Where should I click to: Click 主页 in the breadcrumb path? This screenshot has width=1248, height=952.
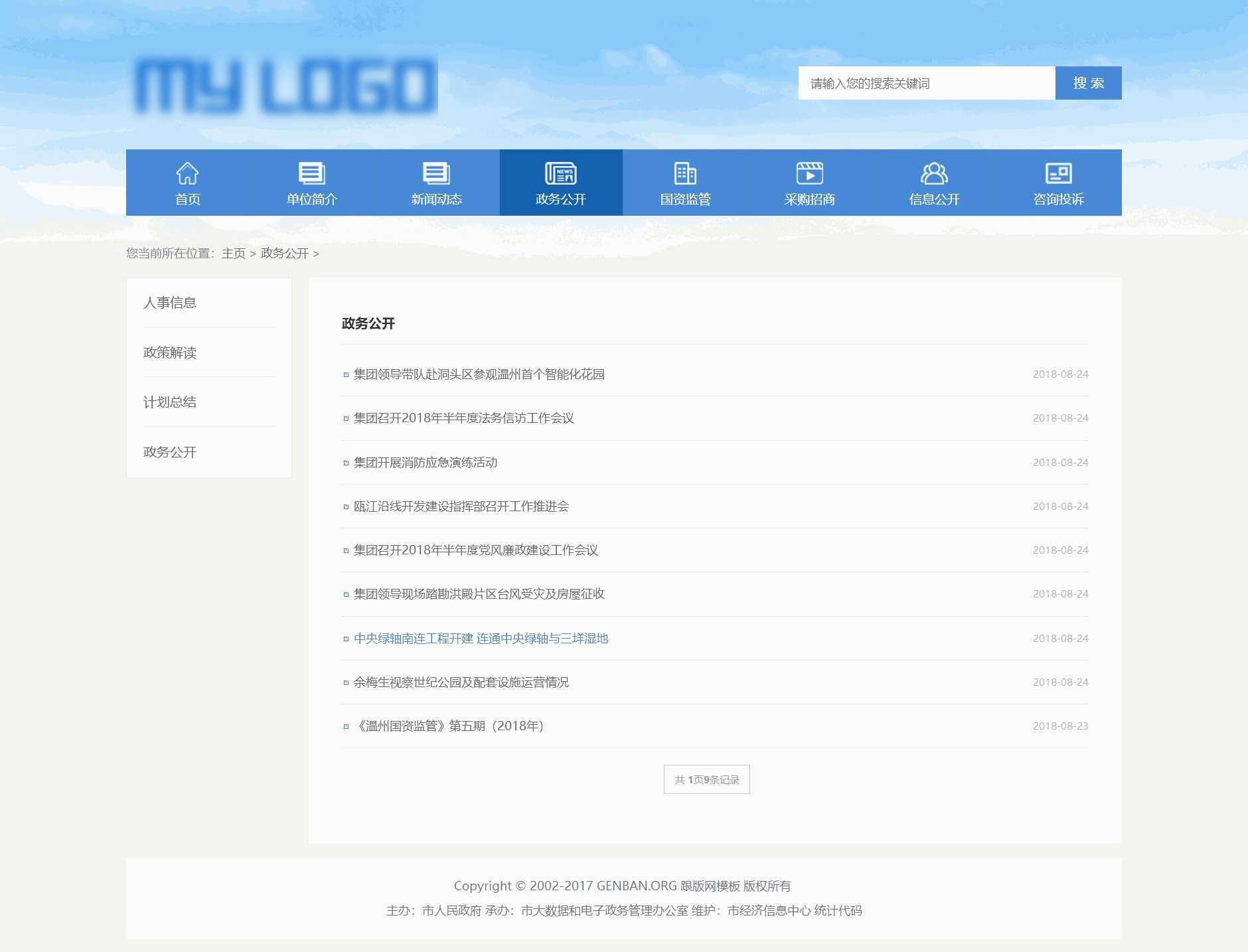tap(233, 254)
